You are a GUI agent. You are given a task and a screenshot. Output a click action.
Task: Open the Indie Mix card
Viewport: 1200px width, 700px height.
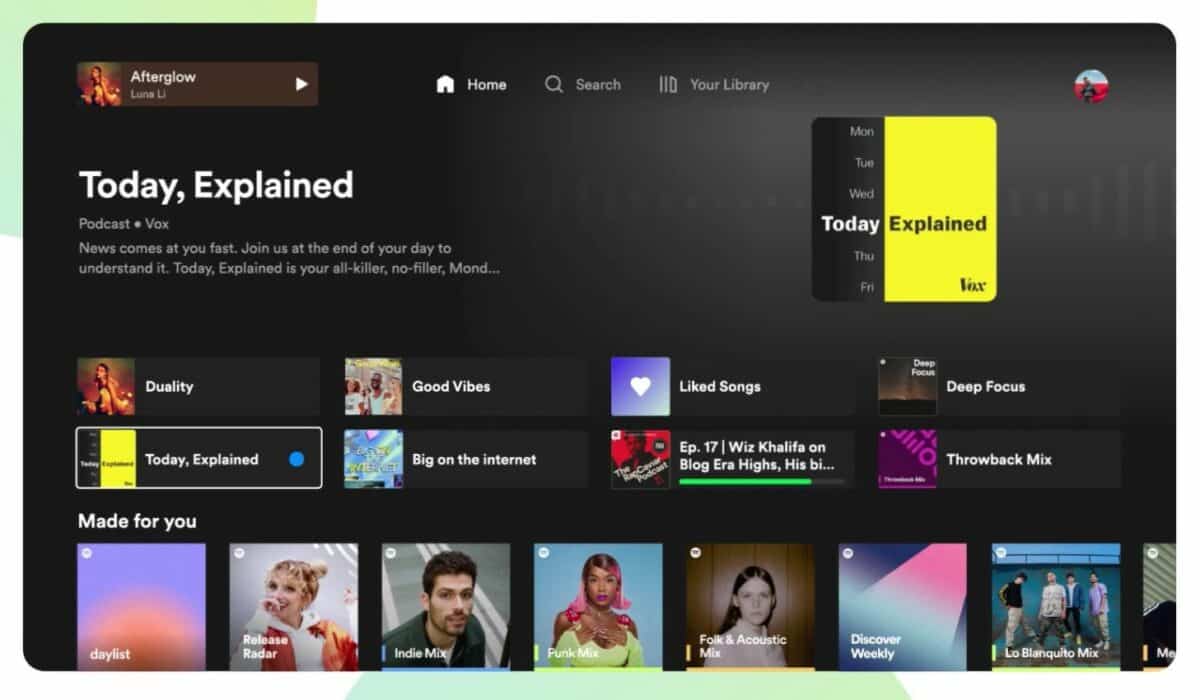pyautogui.click(x=446, y=606)
